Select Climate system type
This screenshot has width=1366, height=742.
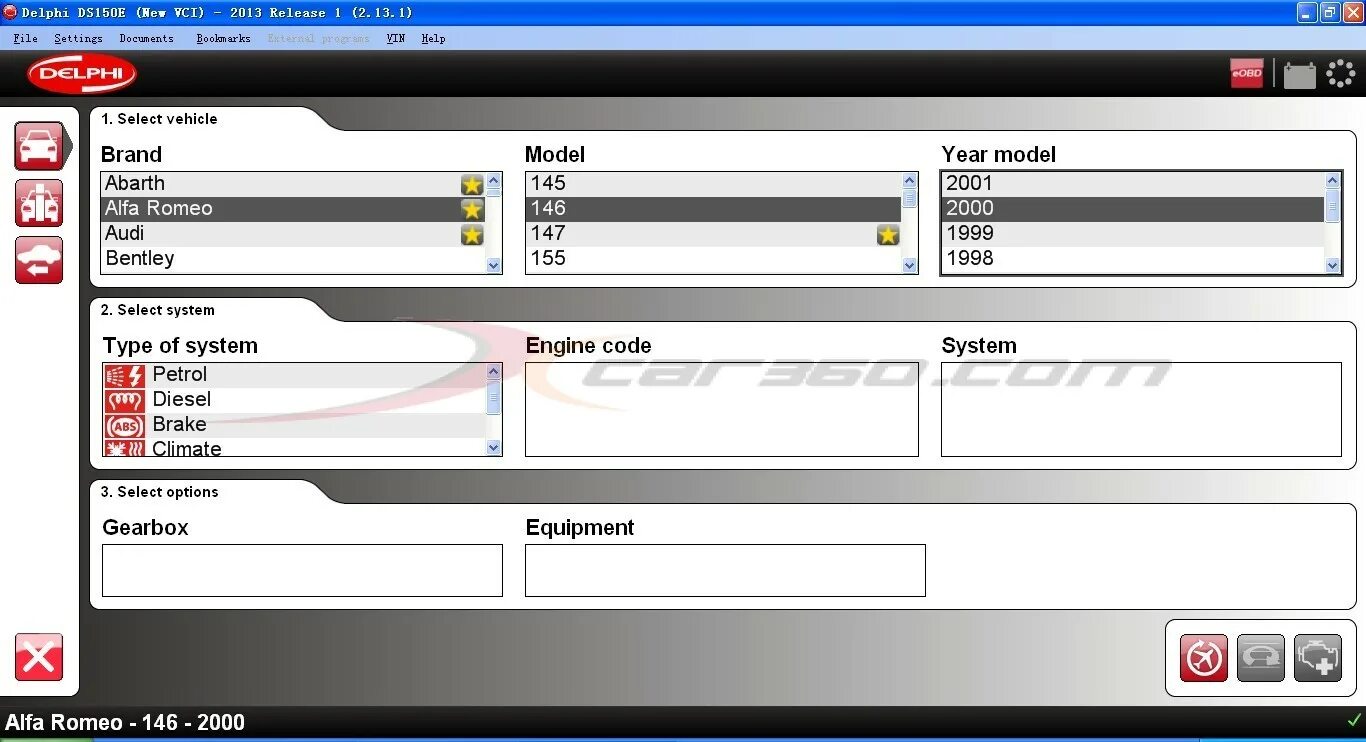click(x=294, y=448)
